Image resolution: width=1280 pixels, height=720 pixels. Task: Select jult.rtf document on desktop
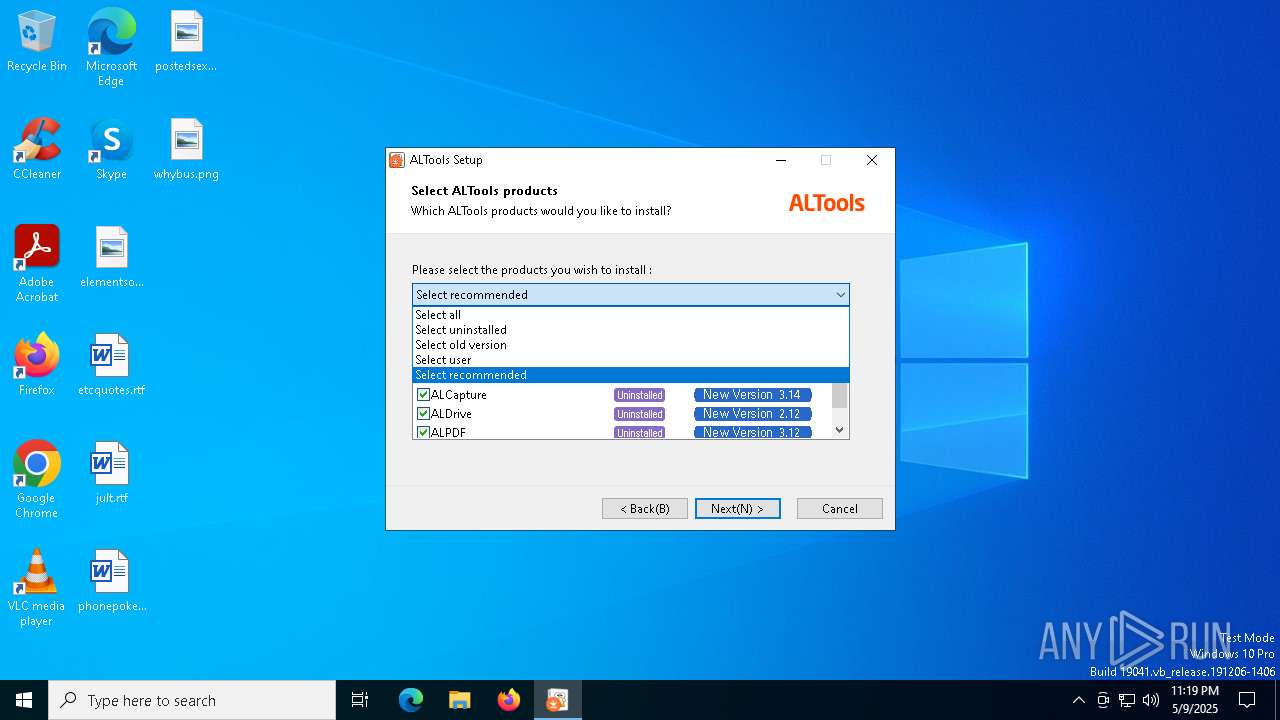111,474
